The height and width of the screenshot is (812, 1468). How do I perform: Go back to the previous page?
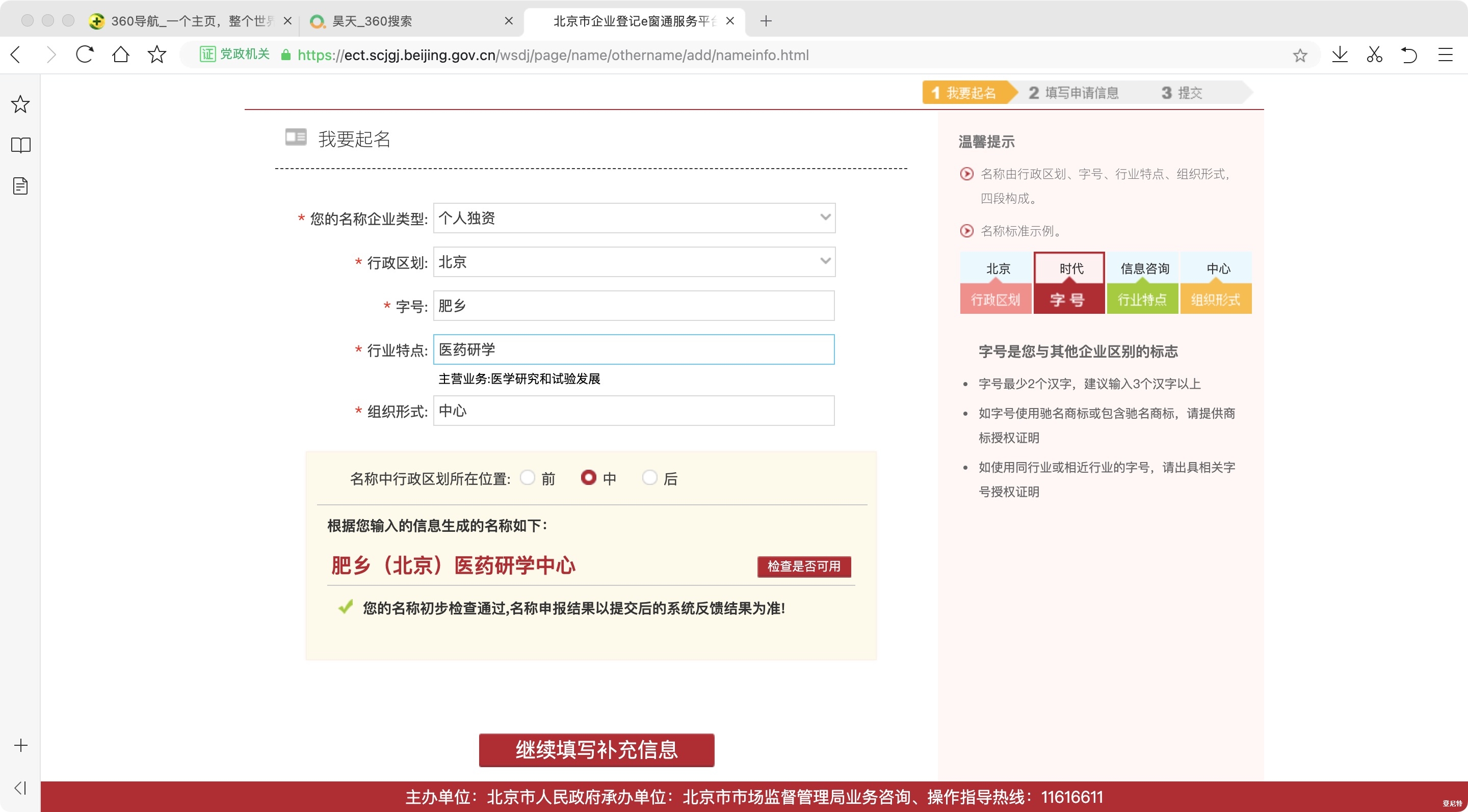[x=16, y=55]
